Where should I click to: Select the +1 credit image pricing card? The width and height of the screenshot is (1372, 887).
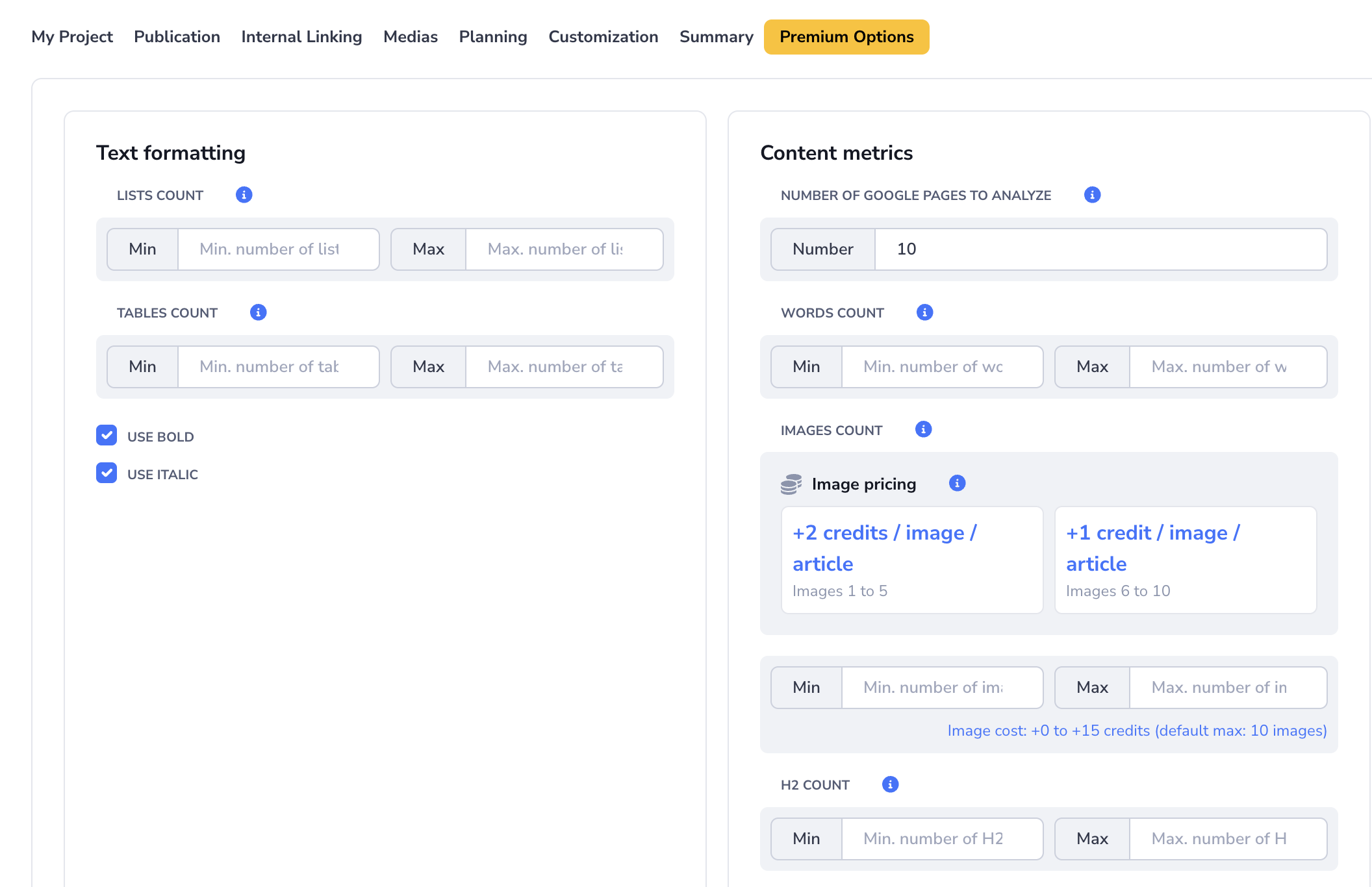(1185, 560)
